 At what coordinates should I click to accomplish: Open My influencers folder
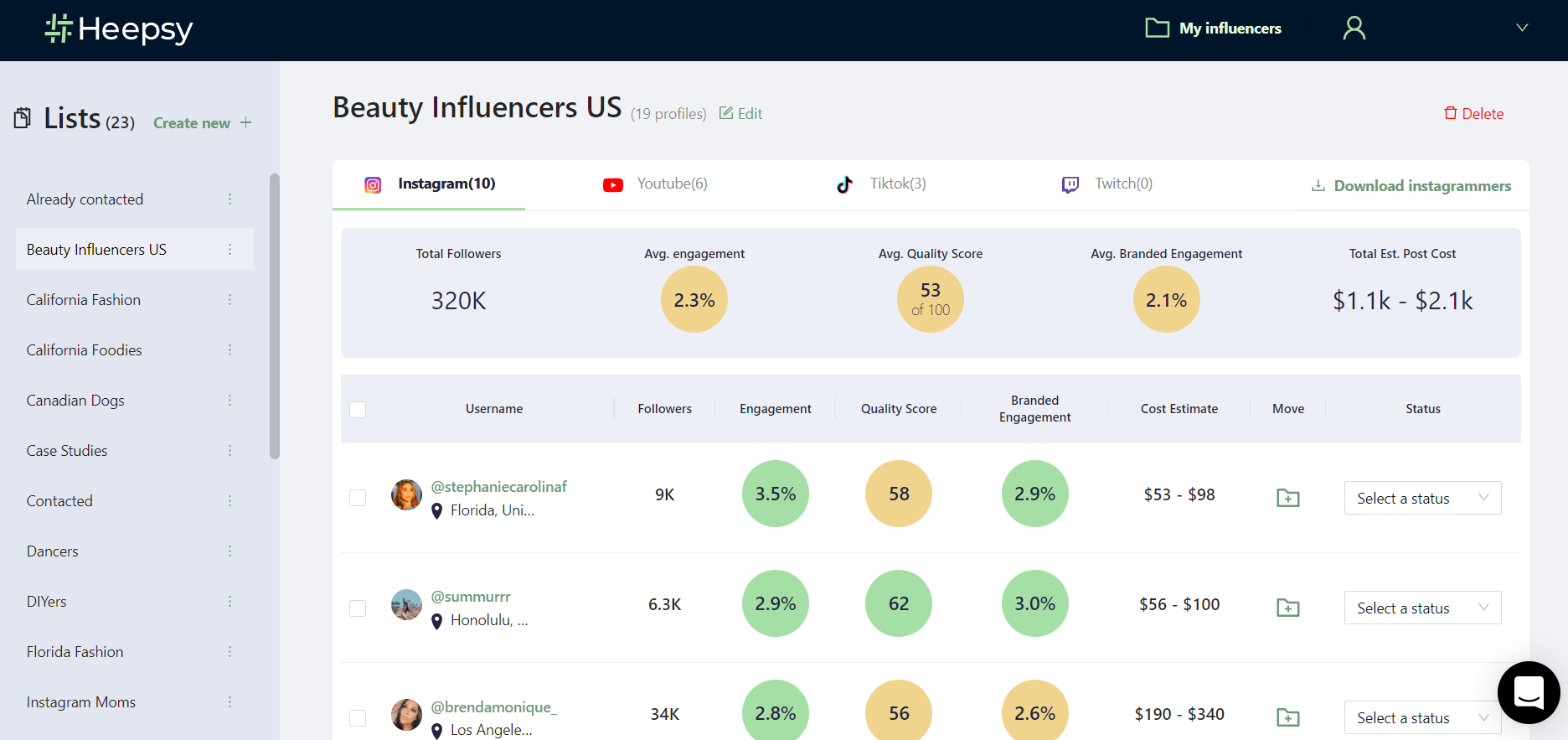tap(1214, 28)
